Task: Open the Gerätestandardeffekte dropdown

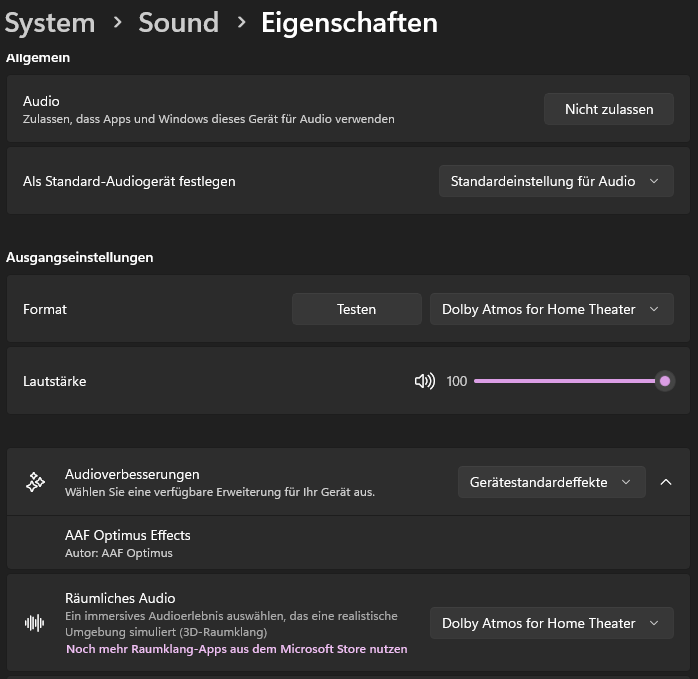Action: pos(550,482)
